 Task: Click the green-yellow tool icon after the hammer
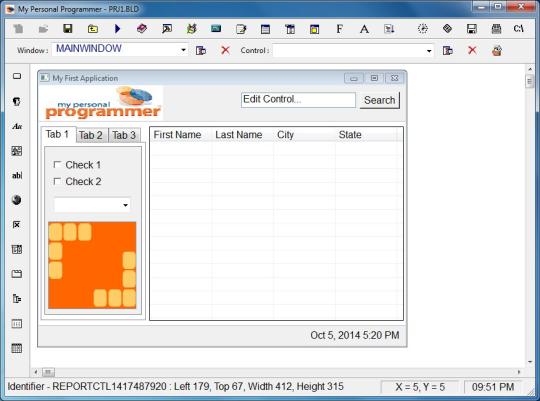191,29
